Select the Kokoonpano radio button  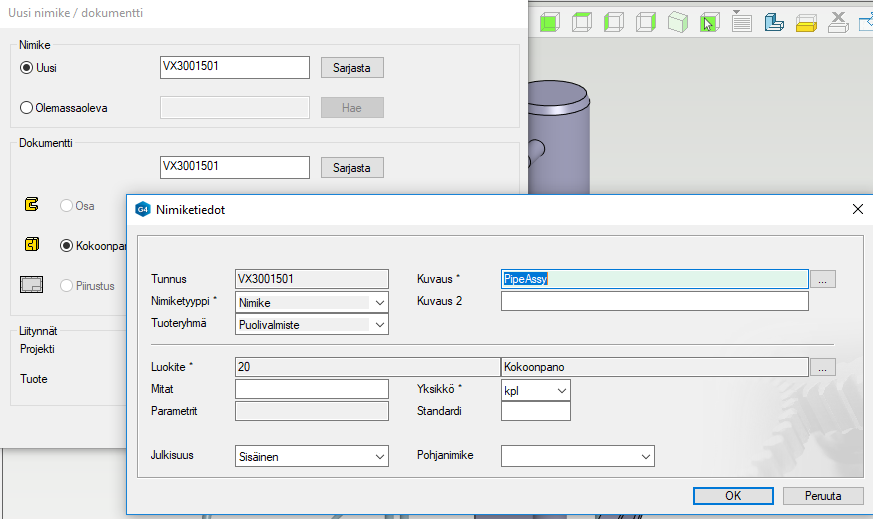point(67,245)
